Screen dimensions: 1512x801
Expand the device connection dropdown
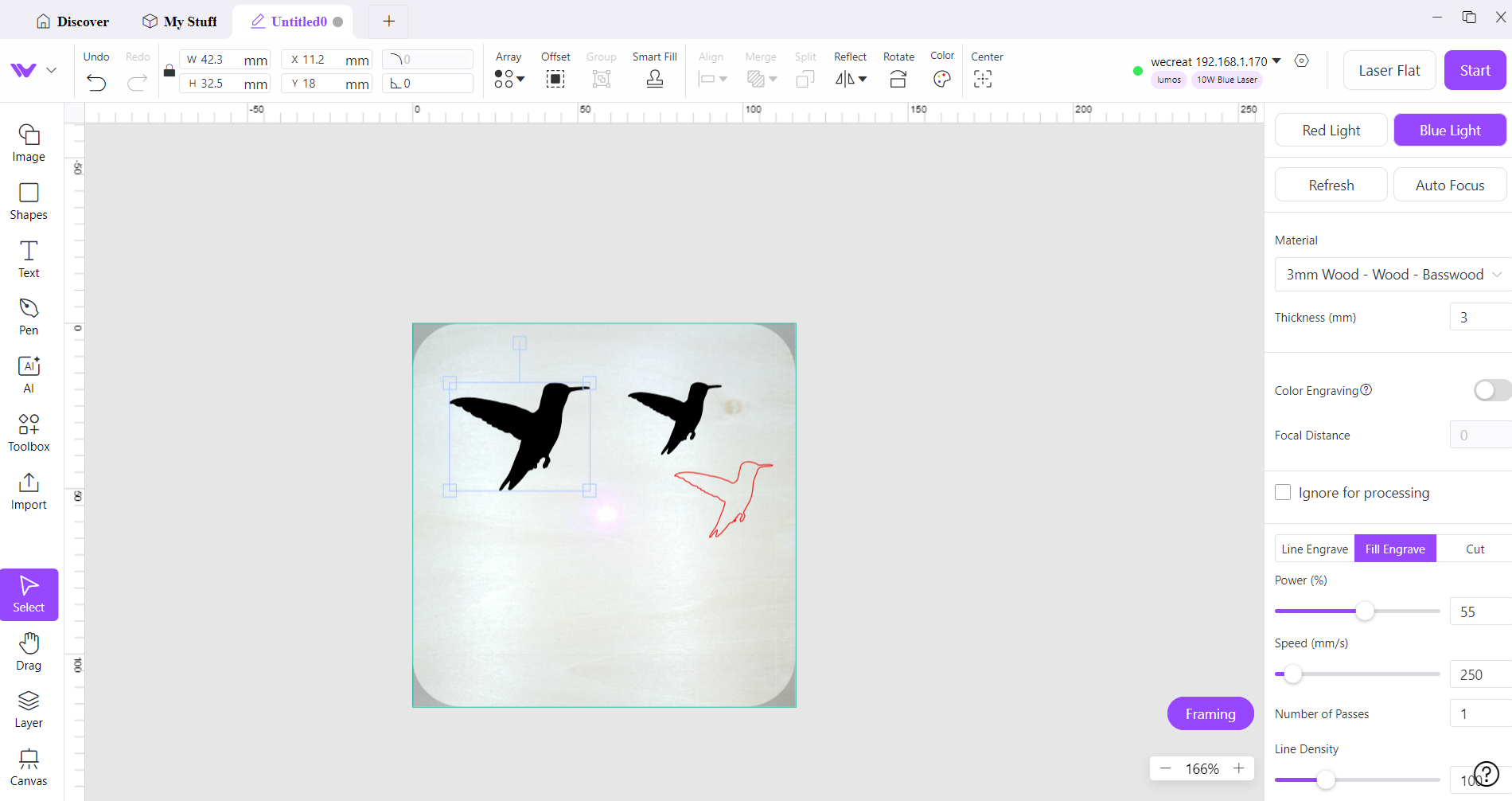click(1276, 61)
